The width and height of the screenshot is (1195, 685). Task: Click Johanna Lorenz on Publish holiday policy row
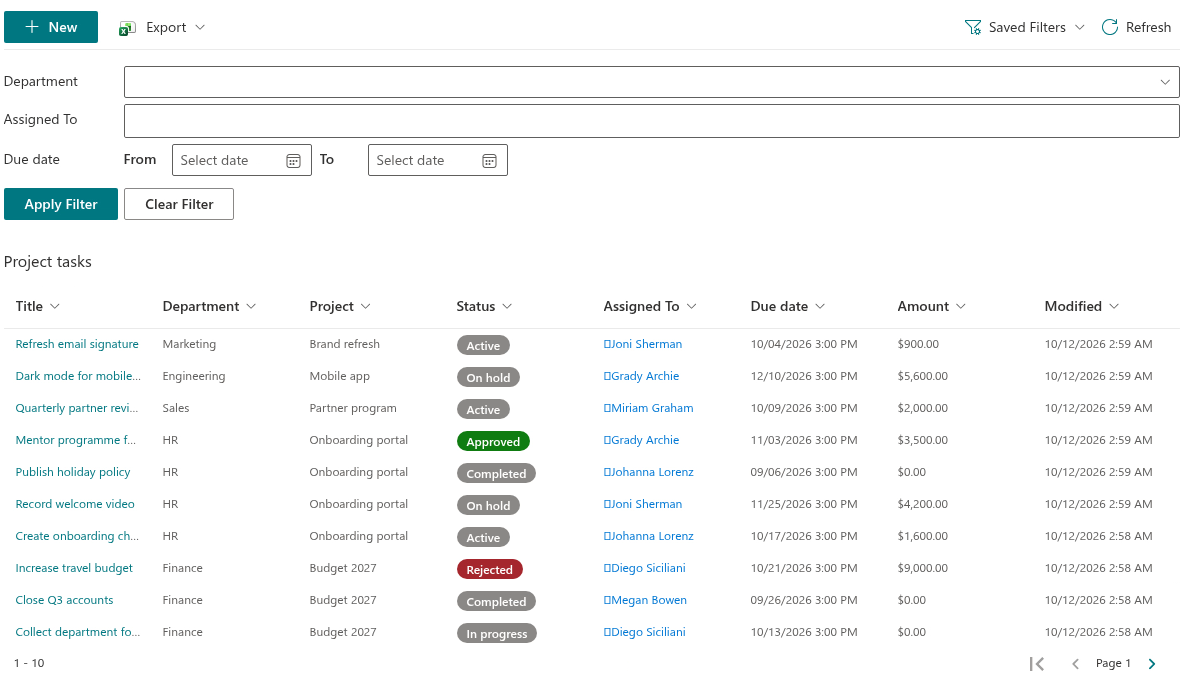click(x=649, y=472)
